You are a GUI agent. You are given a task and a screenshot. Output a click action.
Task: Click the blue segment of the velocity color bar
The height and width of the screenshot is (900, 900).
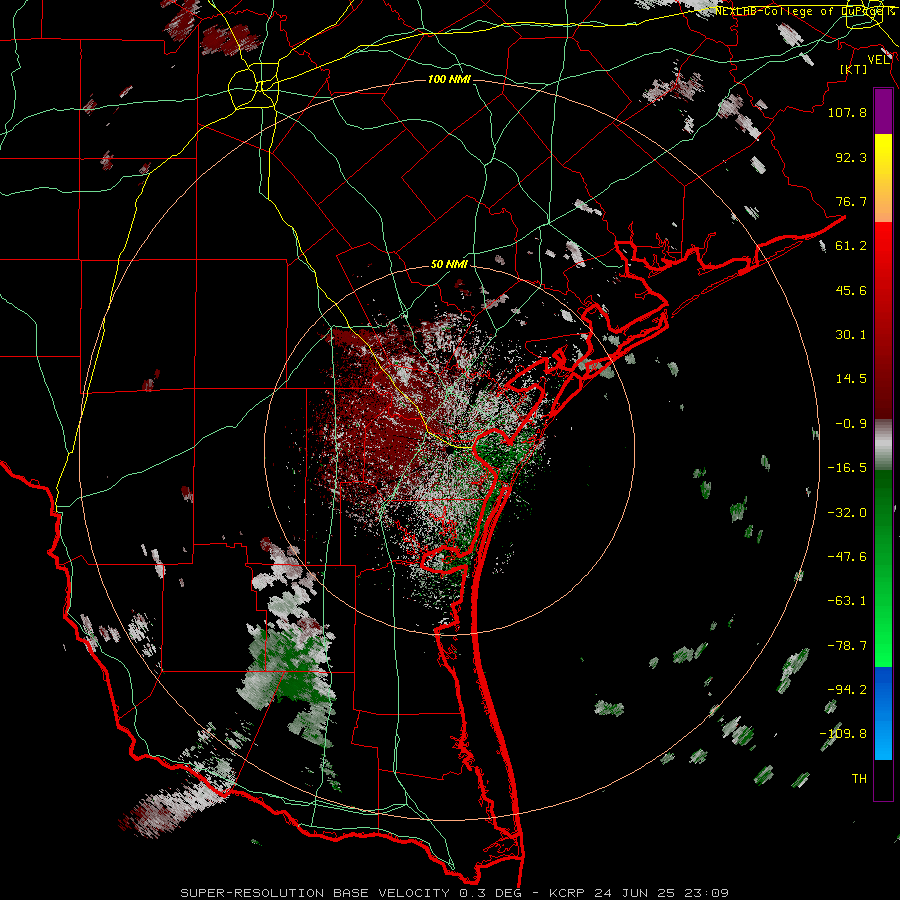[883, 713]
